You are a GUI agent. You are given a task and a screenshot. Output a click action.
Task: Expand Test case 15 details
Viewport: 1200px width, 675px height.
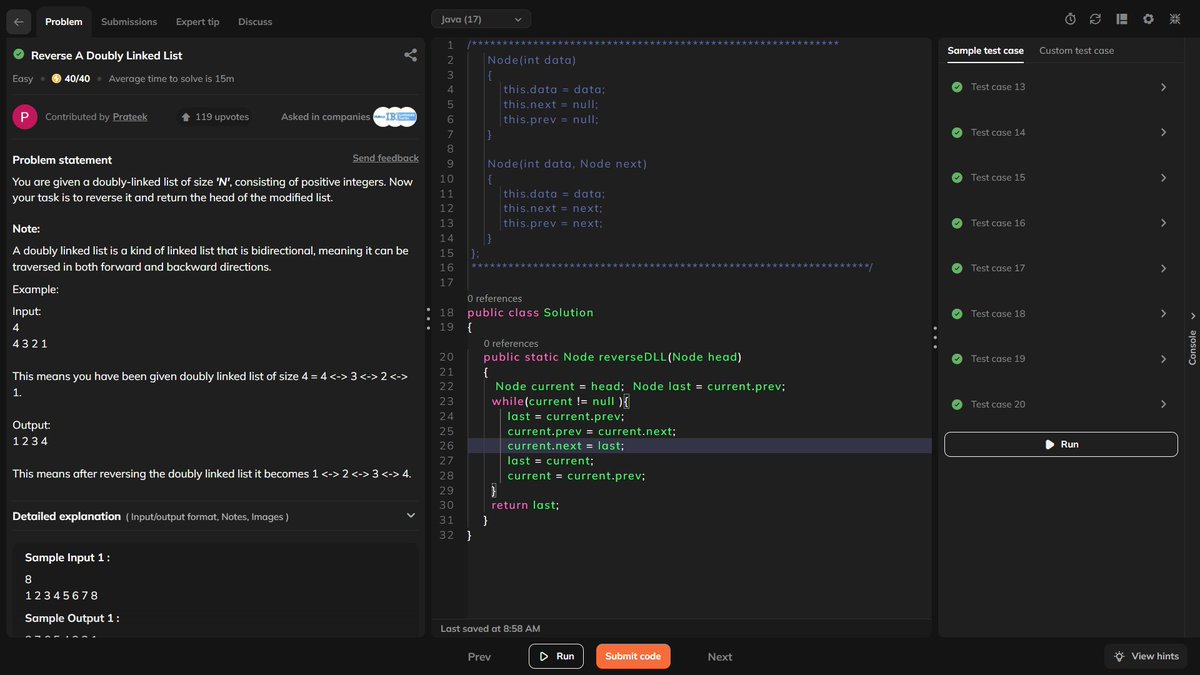tap(1163, 178)
